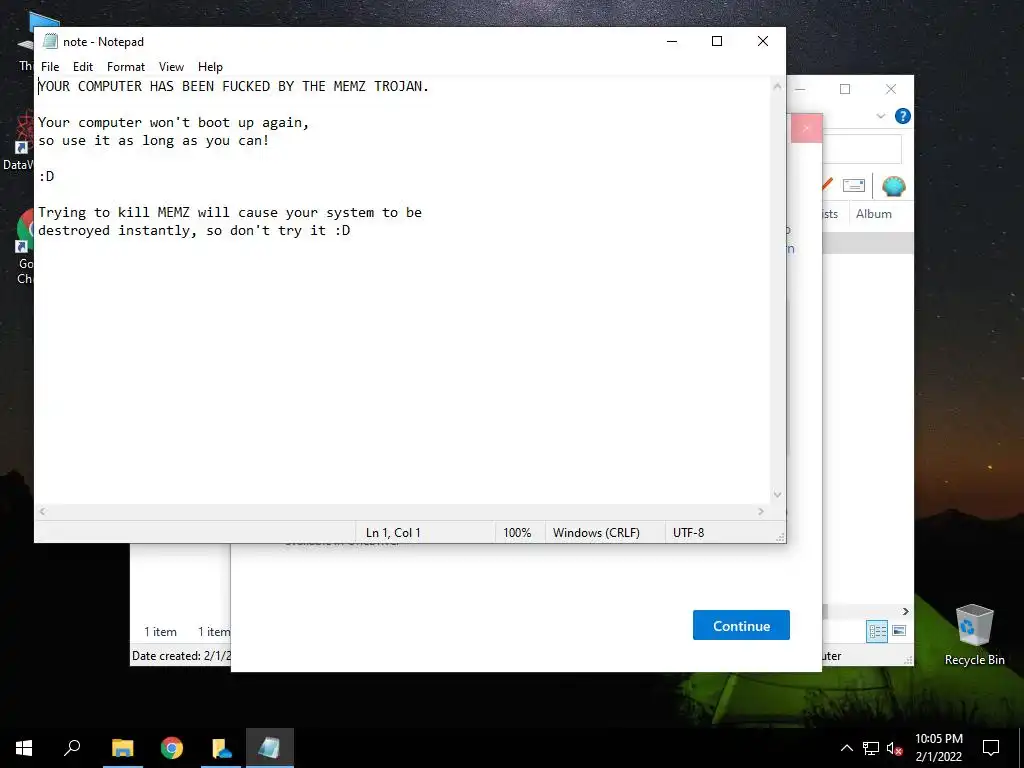Click the muted volume tray icon
Viewport: 1024px width, 768px height.
[x=894, y=748]
